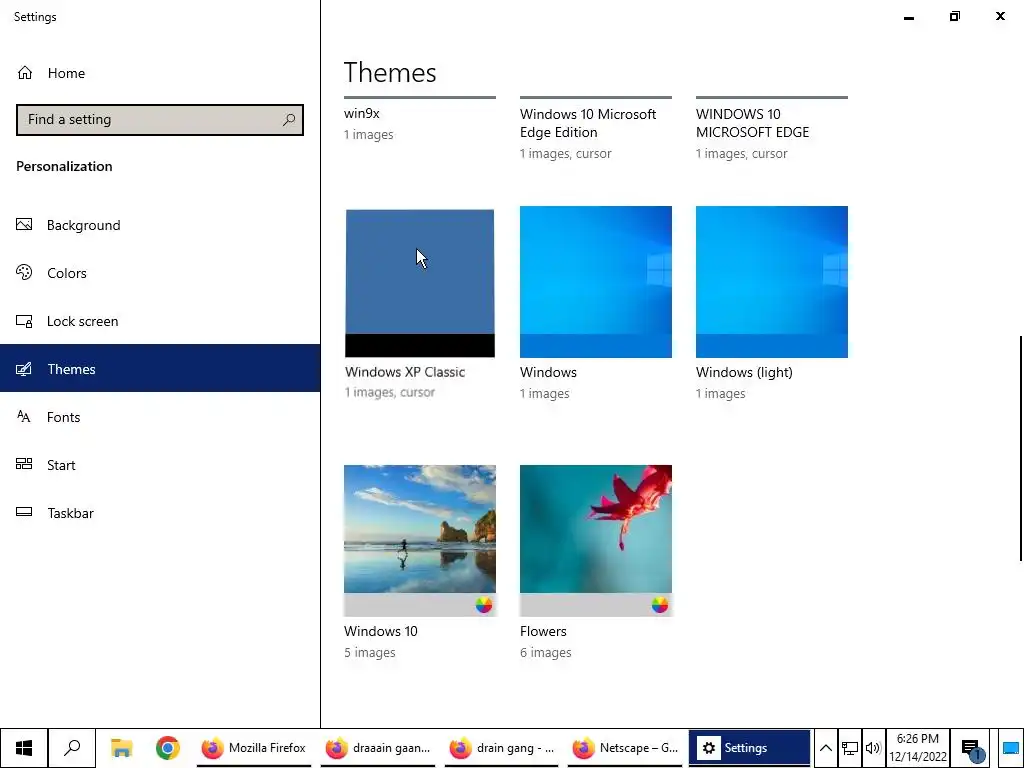
Task: Click the Lock screen icon
Action: (x=24, y=321)
